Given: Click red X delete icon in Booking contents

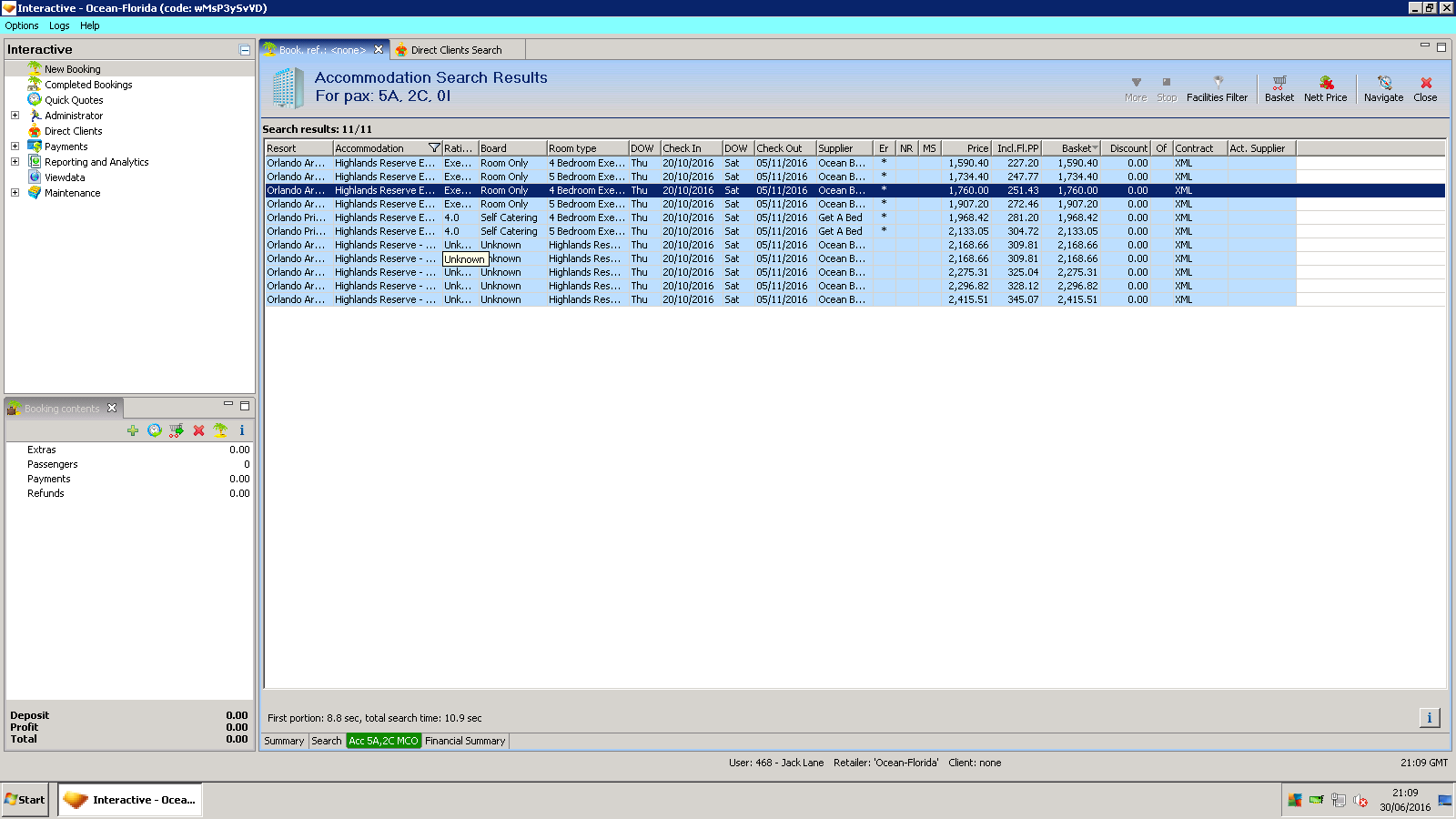Looking at the screenshot, I should tap(198, 430).
